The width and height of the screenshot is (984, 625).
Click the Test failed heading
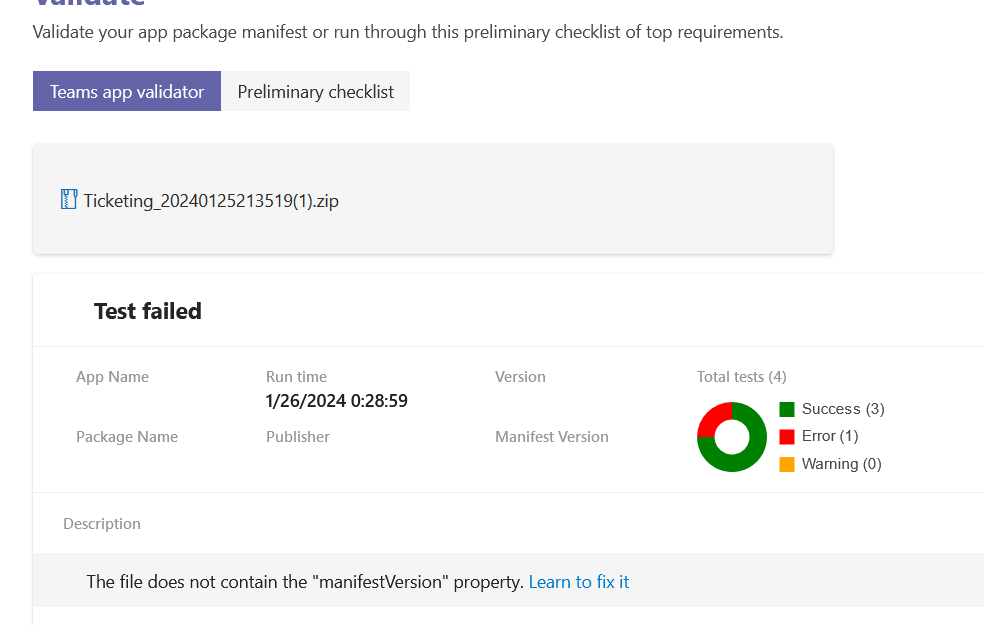[x=148, y=311]
